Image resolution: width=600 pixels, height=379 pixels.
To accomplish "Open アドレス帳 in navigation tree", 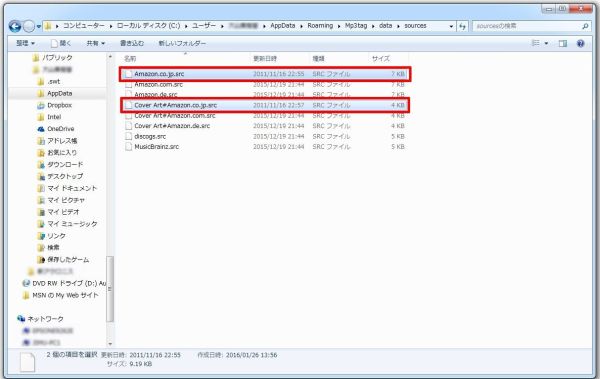I will [x=62, y=141].
